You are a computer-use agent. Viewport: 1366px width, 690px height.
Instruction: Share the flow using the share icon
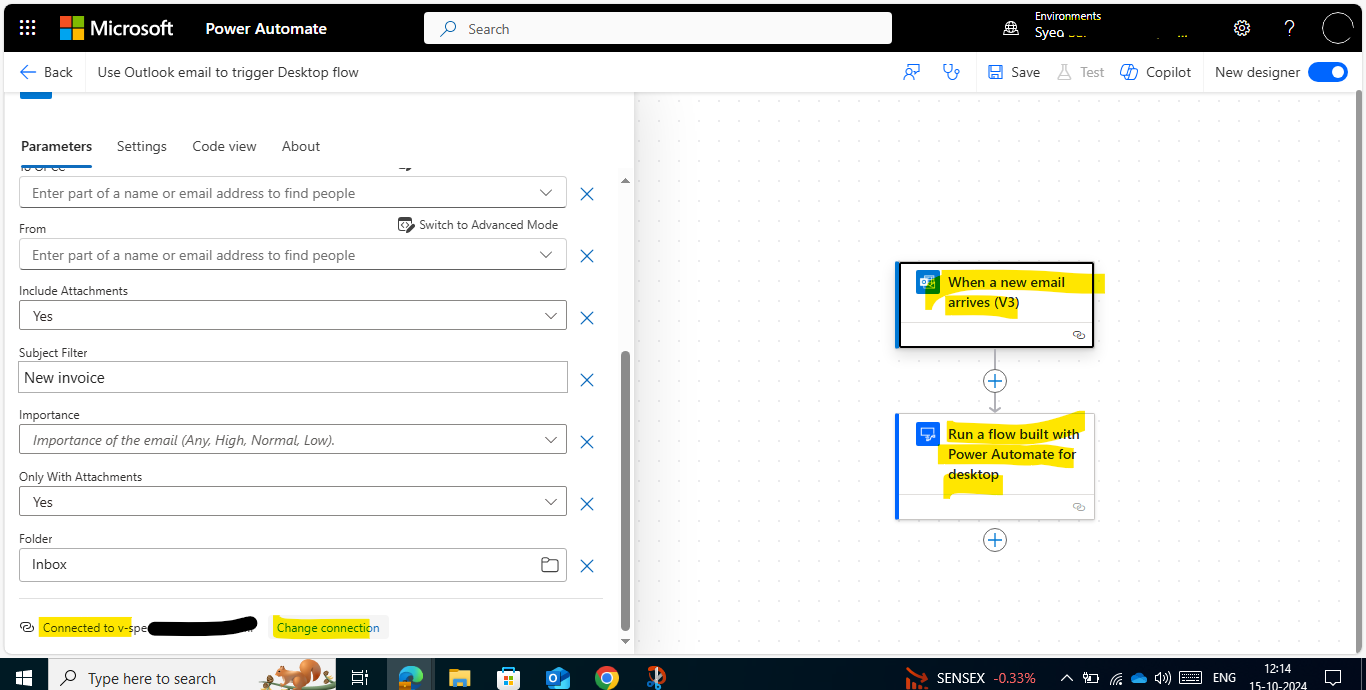pos(910,71)
